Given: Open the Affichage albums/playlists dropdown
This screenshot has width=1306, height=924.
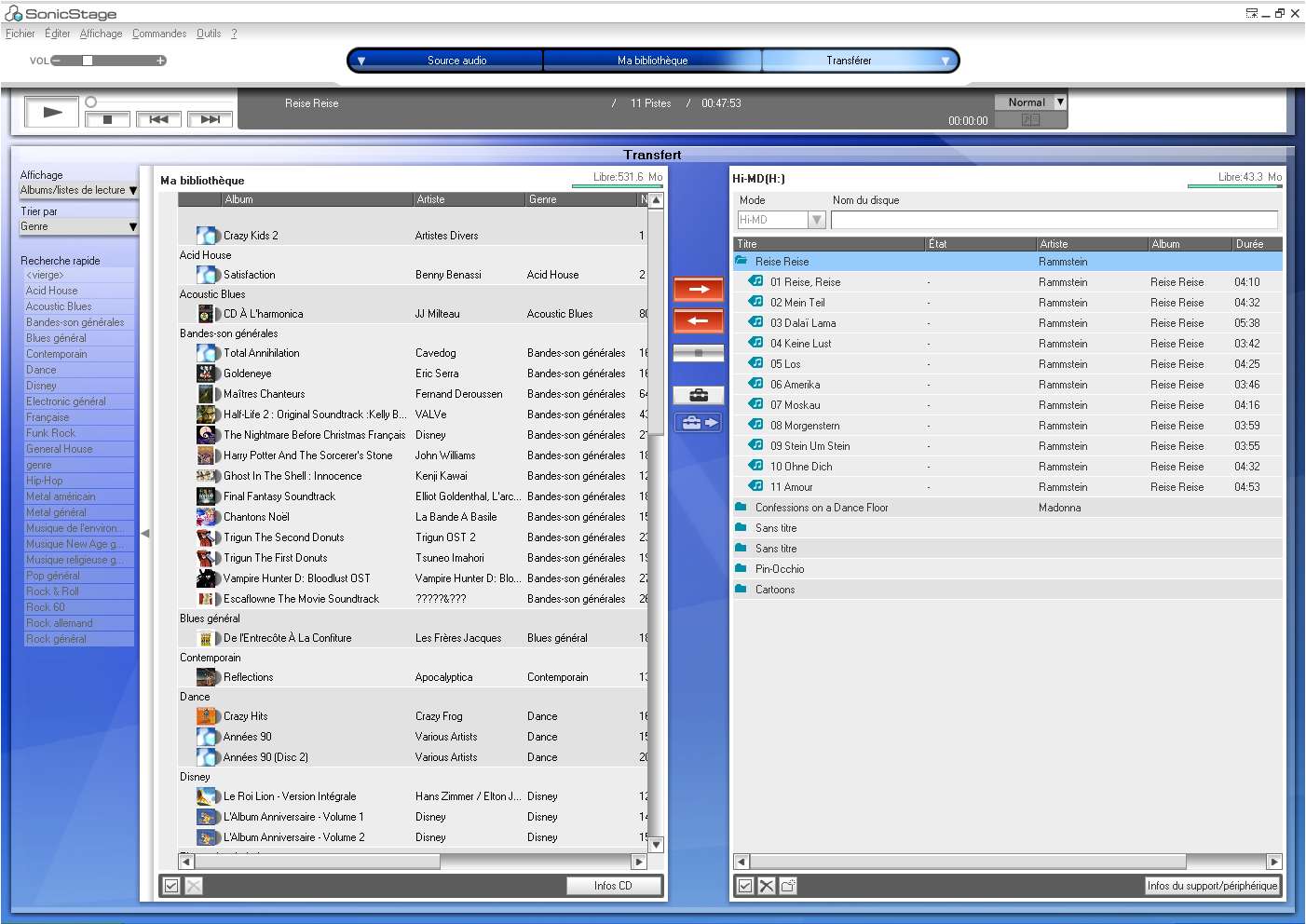Looking at the screenshot, I should (x=78, y=190).
